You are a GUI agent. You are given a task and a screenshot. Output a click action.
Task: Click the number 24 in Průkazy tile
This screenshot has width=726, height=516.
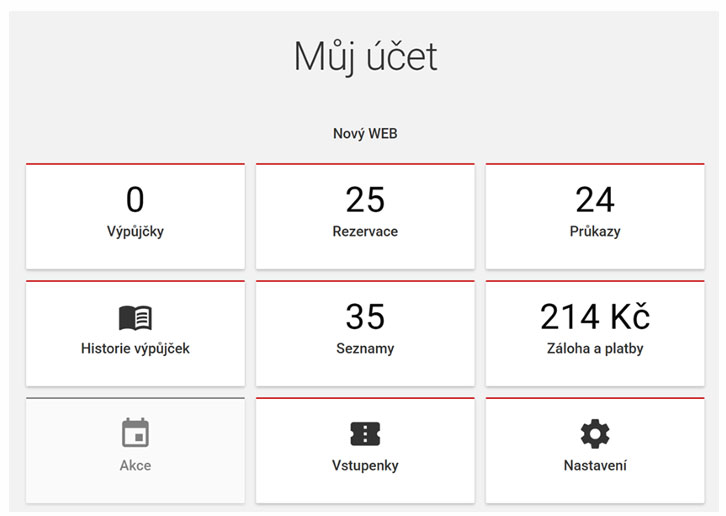click(595, 200)
